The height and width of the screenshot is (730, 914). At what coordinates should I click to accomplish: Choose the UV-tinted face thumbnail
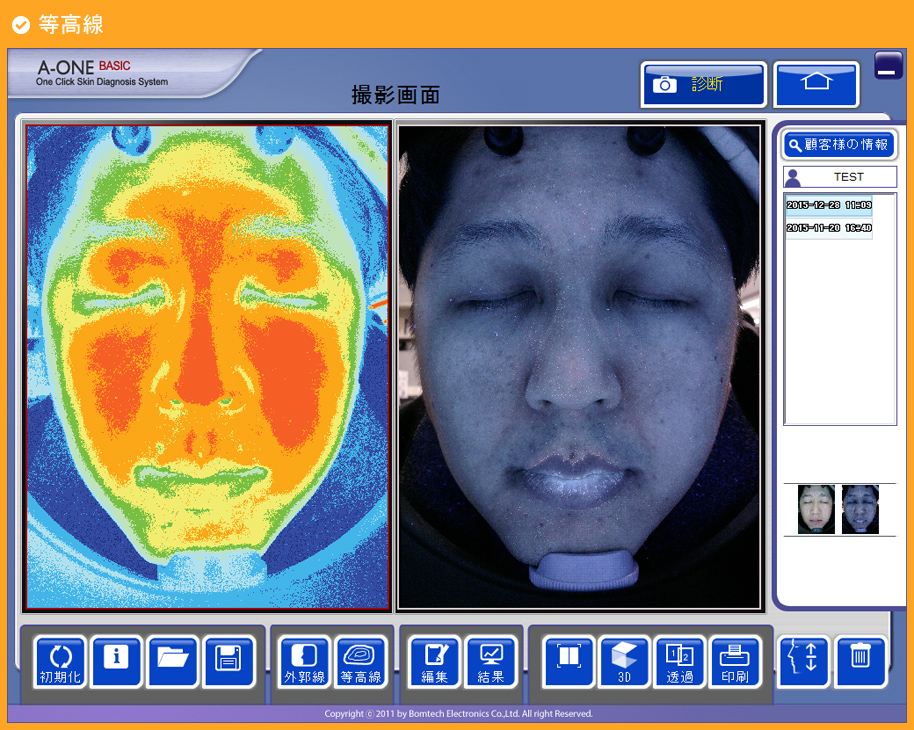coord(860,509)
